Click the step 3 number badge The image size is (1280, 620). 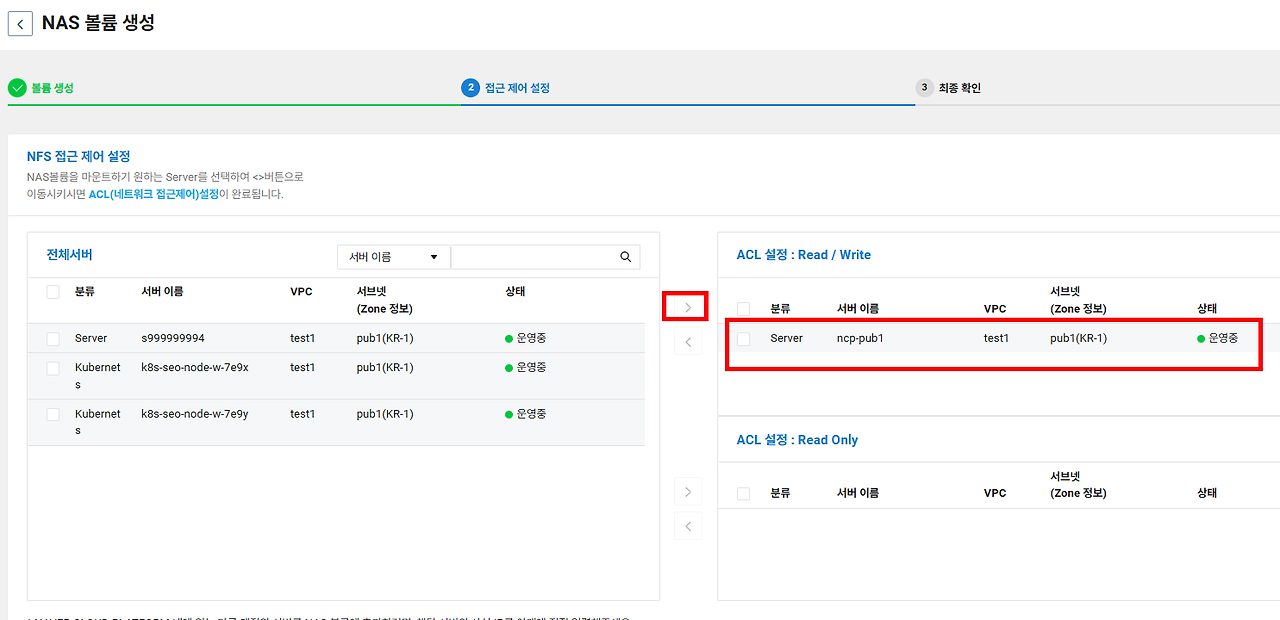925,88
